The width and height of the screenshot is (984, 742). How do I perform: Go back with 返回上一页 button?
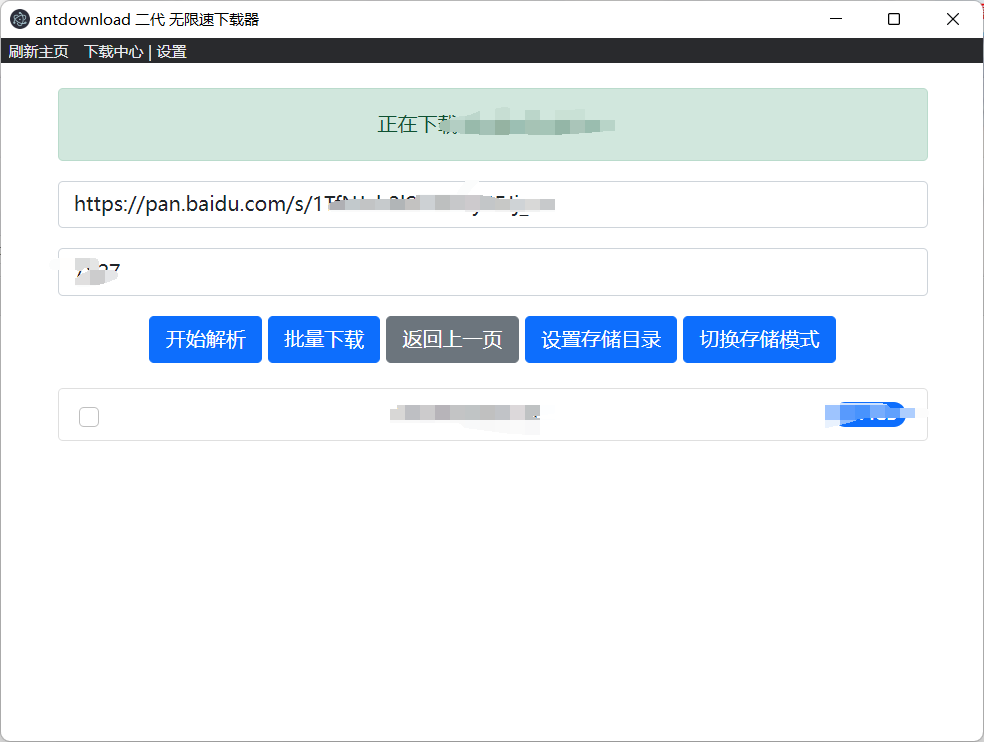[x=452, y=340]
